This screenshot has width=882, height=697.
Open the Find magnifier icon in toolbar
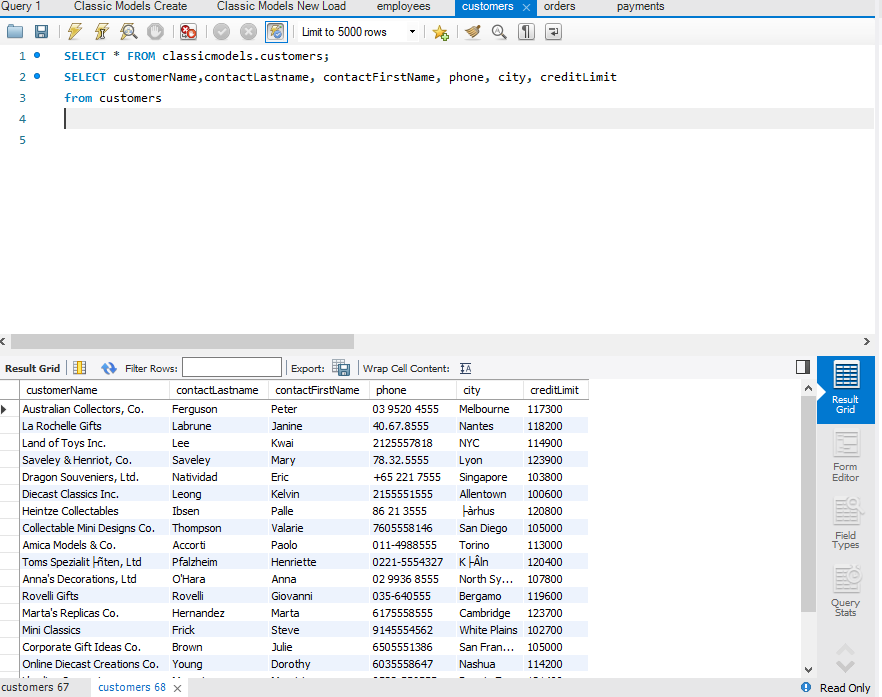499,32
